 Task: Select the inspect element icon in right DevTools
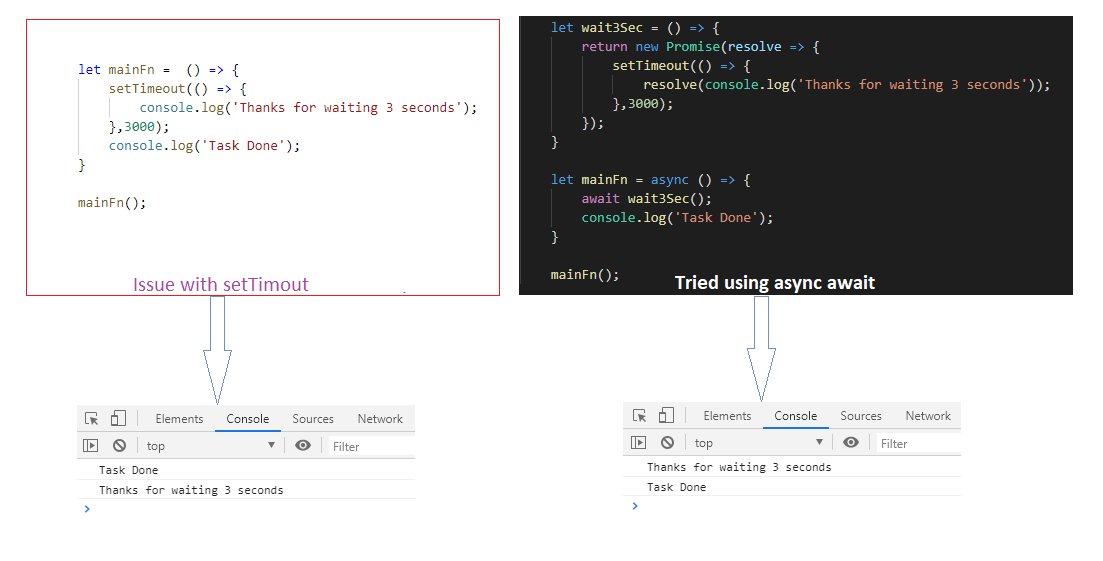coord(639,415)
